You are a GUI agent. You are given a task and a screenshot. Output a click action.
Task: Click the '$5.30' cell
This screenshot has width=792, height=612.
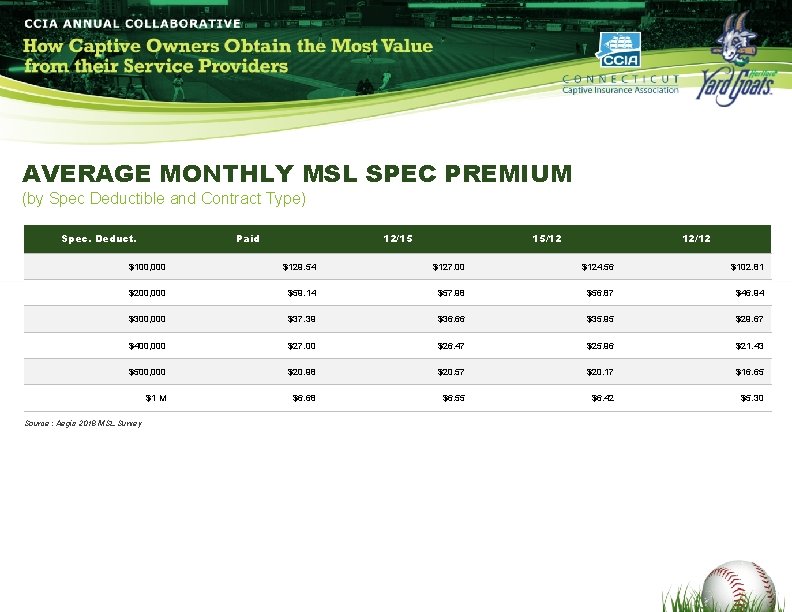[x=752, y=398]
